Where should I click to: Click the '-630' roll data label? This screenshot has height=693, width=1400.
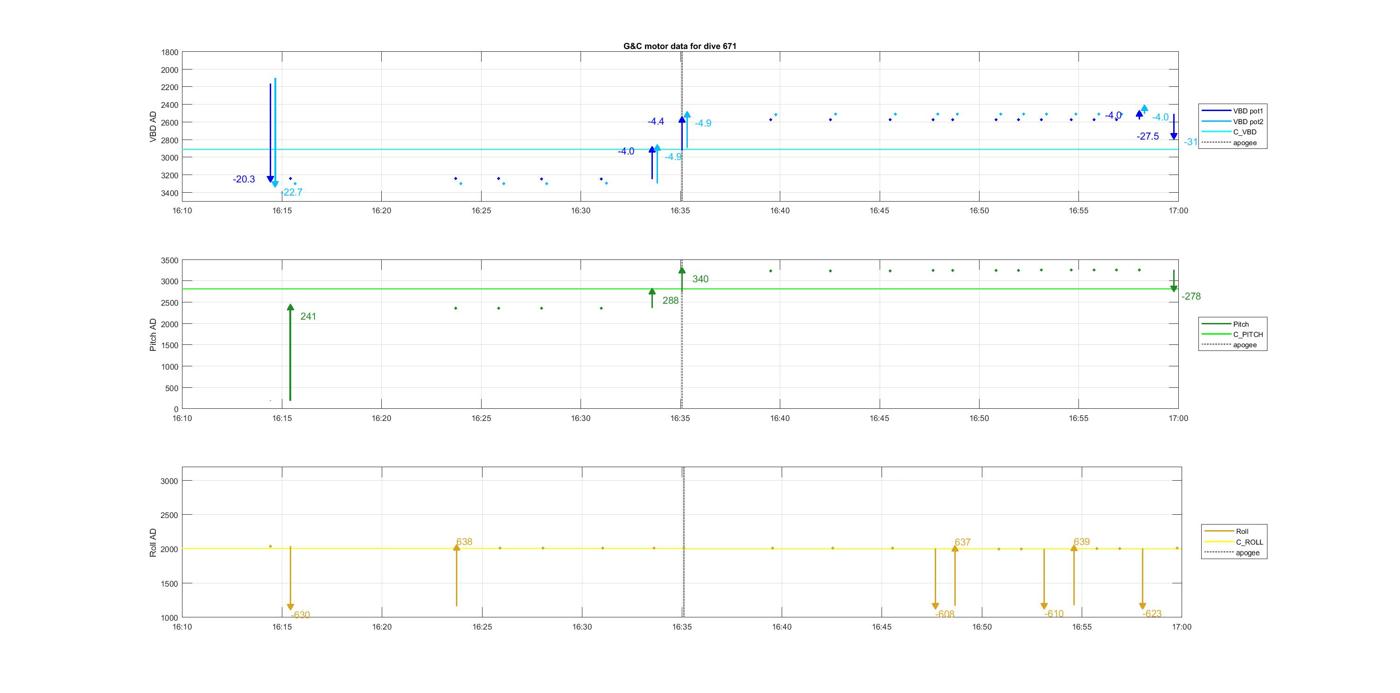click(x=300, y=615)
